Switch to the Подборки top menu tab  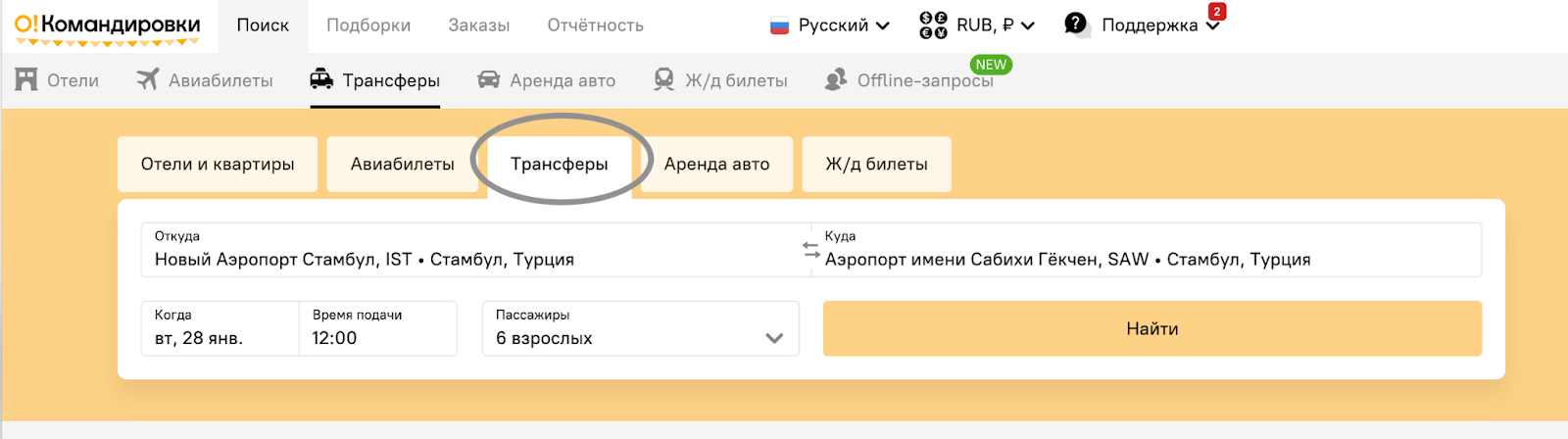[x=368, y=25]
